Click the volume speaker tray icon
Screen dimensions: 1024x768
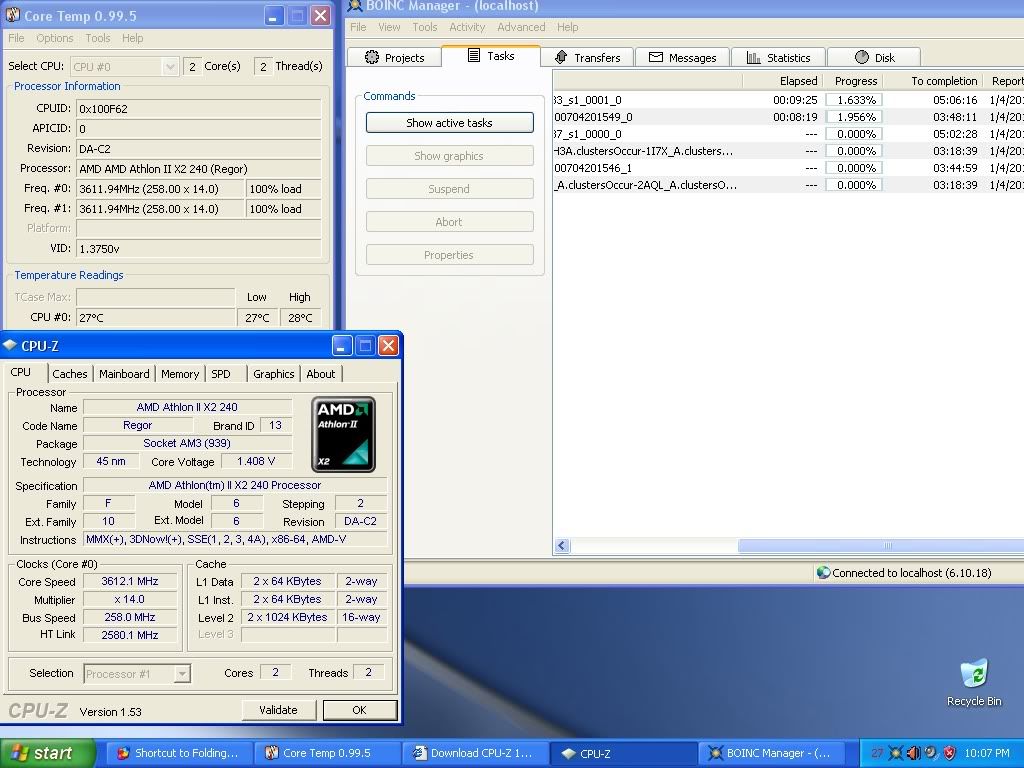[x=914, y=753]
